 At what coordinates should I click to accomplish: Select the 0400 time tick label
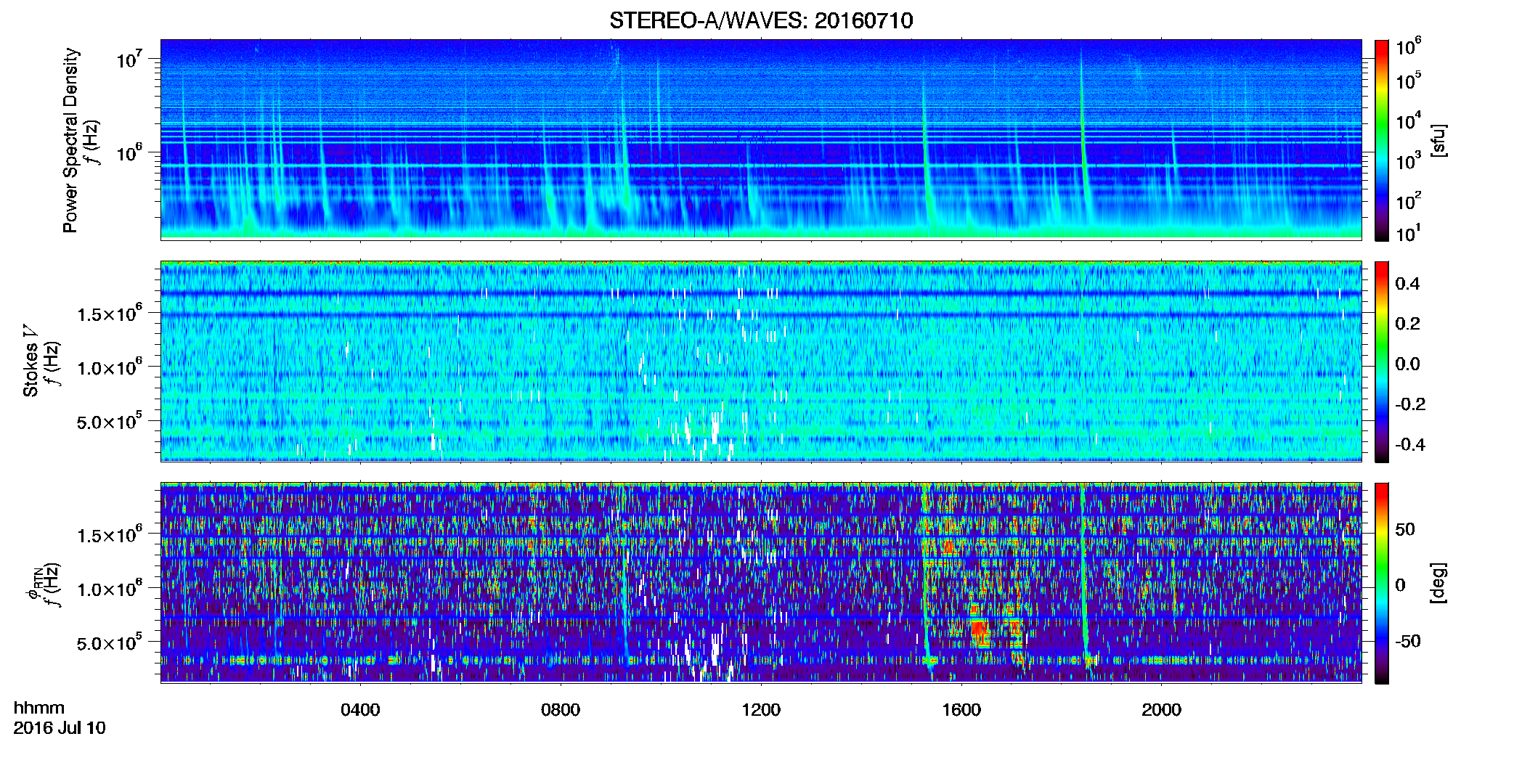click(360, 710)
